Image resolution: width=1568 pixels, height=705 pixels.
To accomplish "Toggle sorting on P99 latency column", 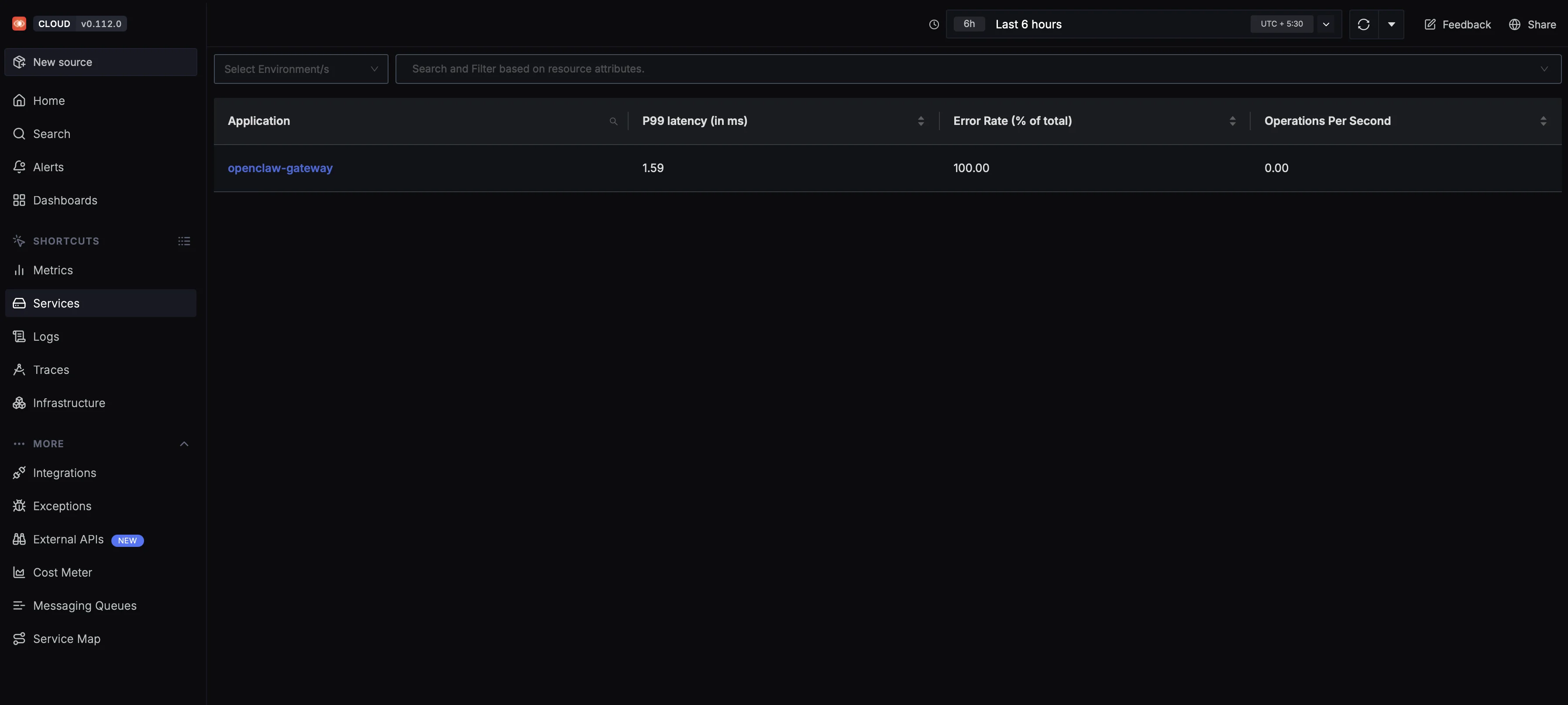I will (920, 121).
